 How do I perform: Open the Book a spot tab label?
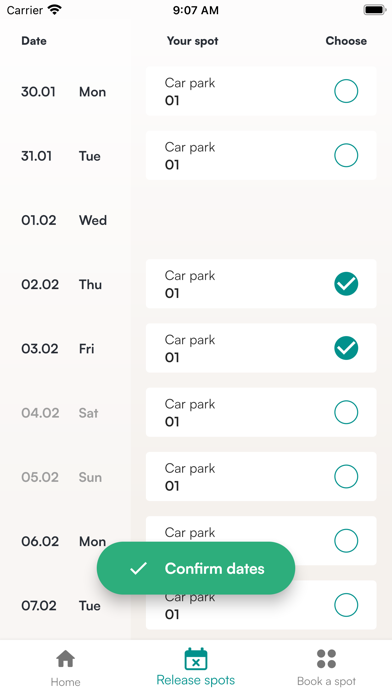(326, 681)
